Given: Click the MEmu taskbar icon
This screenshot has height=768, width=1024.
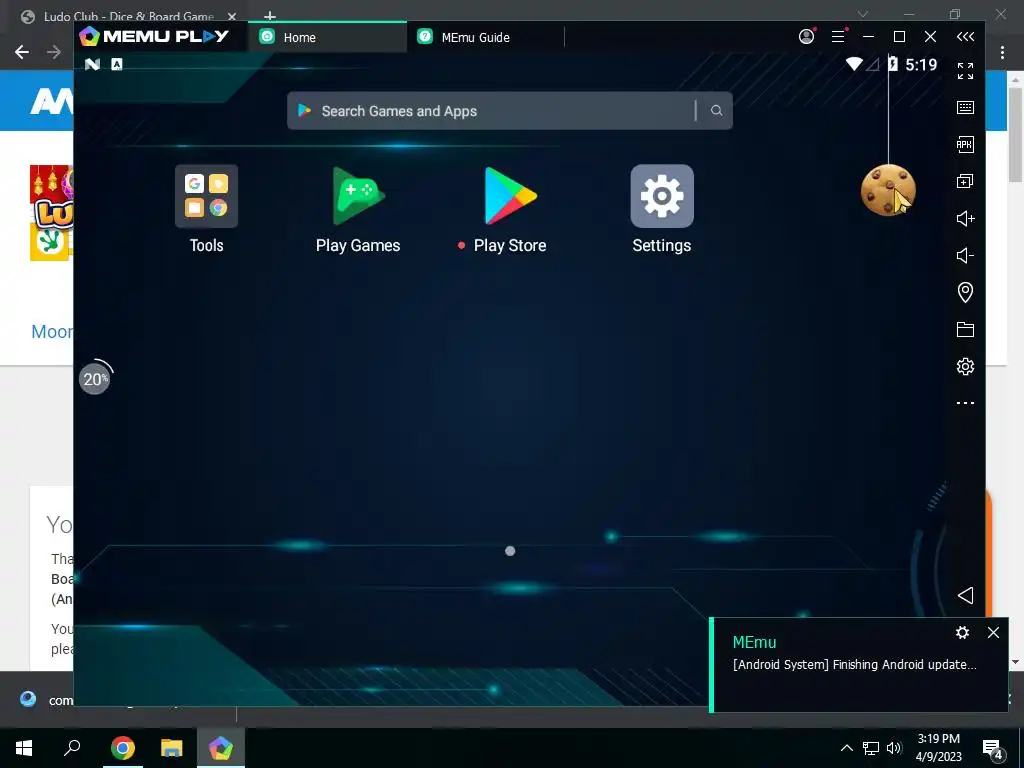Looking at the screenshot, I should coord(221,748).
